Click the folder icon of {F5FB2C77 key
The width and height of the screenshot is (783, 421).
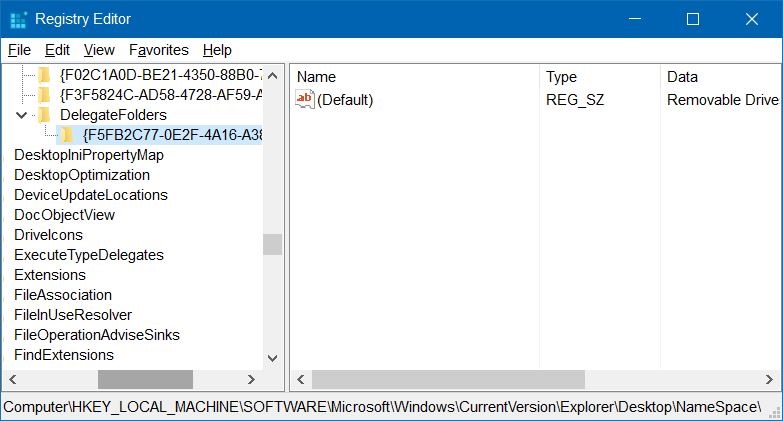67,135
